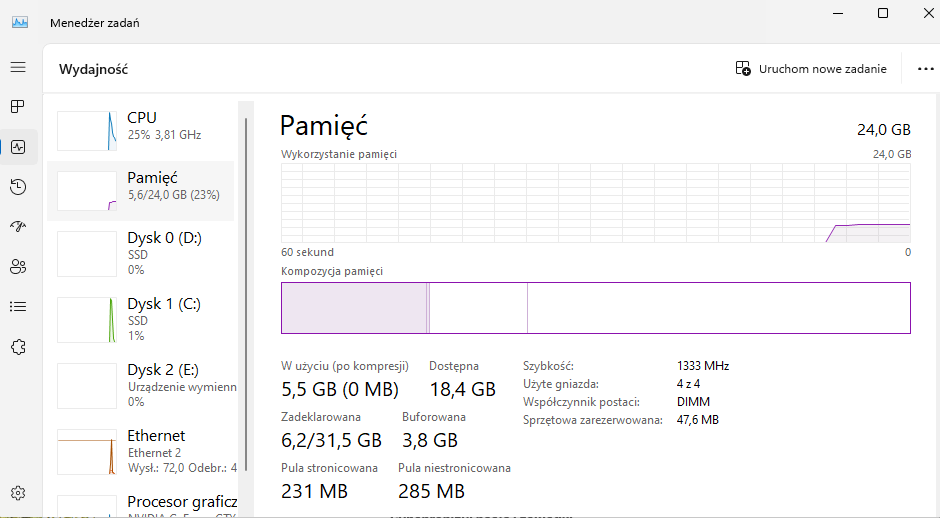This screenshot has height=518, width=940.
Task: Click the Kompozycja pamięci memory bar
Action: click(595, 308)
